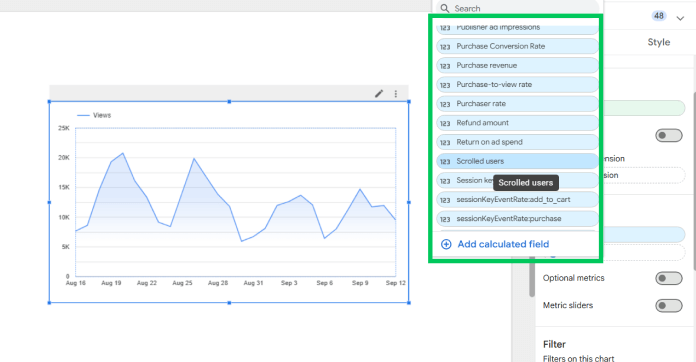Viewport: 696px width, 362px height.
Task: Select the sessionKeyEventRate:add_to_cart metric
Action: (517, 200)
